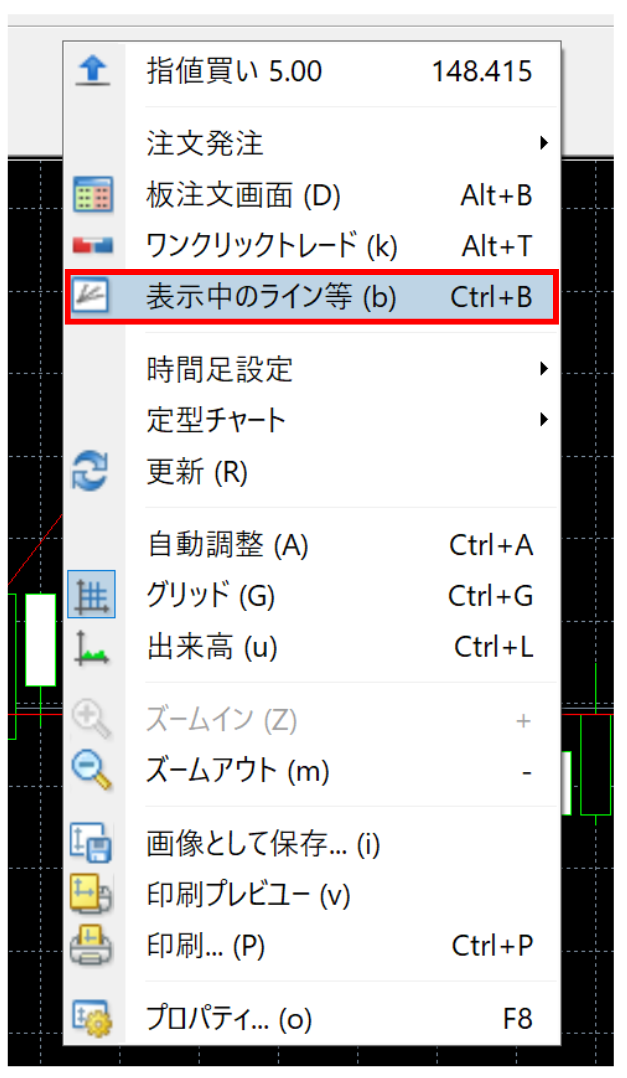
Task: Click the Alt+T shortcut label
Action: click(497, 245)
